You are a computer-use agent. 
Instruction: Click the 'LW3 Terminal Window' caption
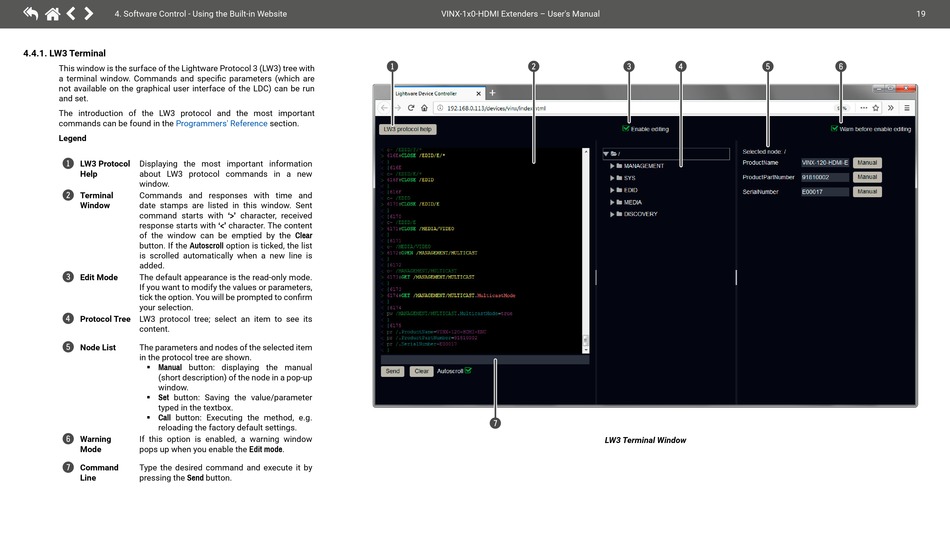[645, 440]
